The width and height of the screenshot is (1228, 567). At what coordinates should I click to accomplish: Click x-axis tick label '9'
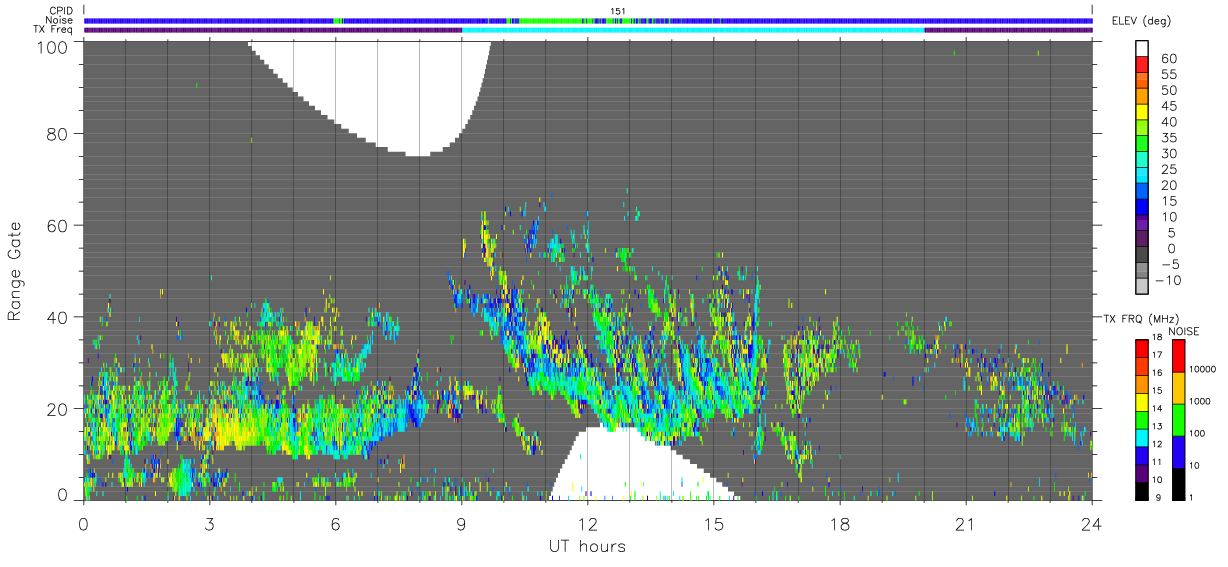pyautogui.click(x=461, y=523)
